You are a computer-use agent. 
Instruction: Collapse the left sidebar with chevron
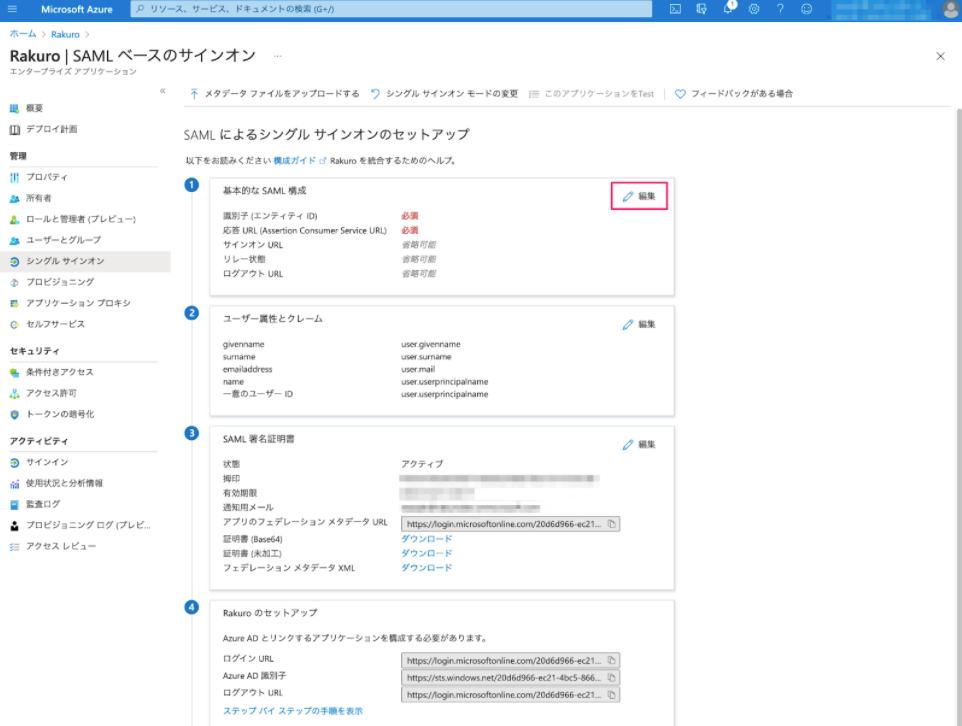(x=163, y=91)
